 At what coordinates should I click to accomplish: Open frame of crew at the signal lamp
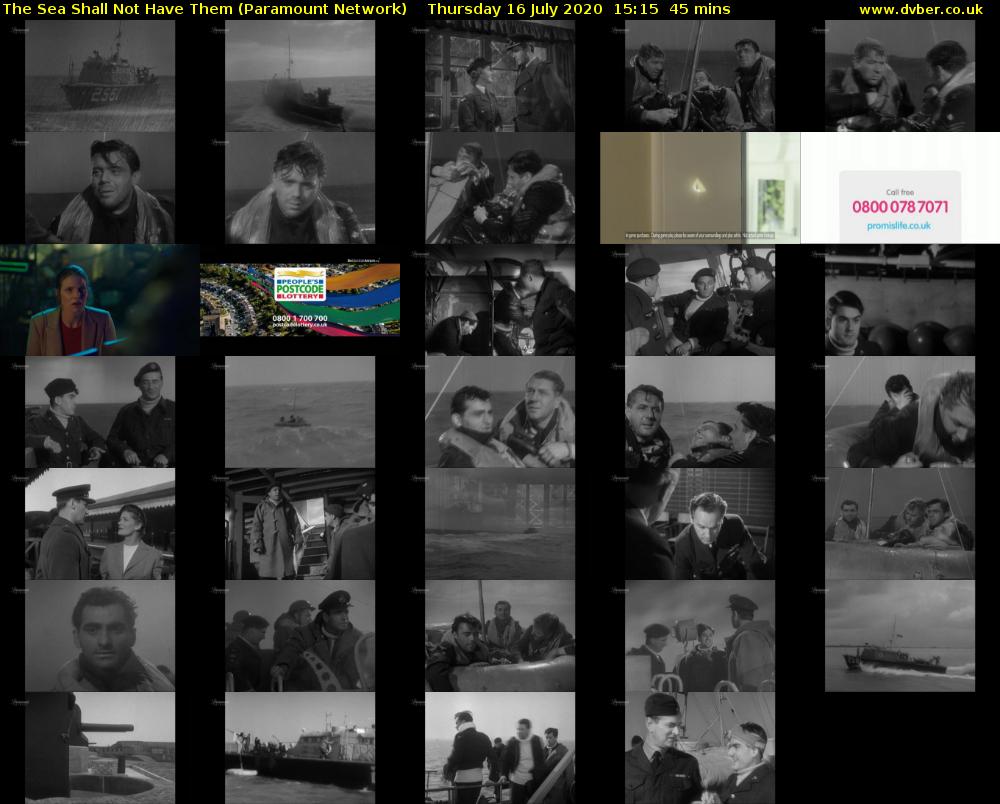coord(700,636)
